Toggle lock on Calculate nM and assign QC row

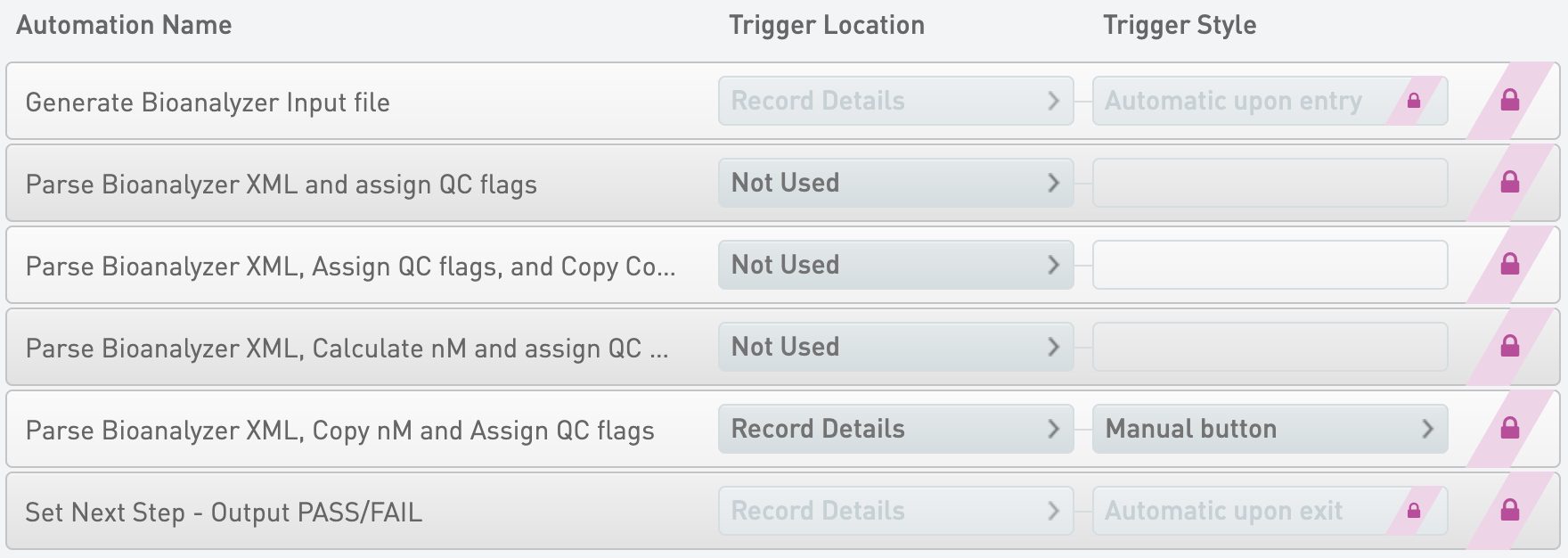[x=1509, y=346]
